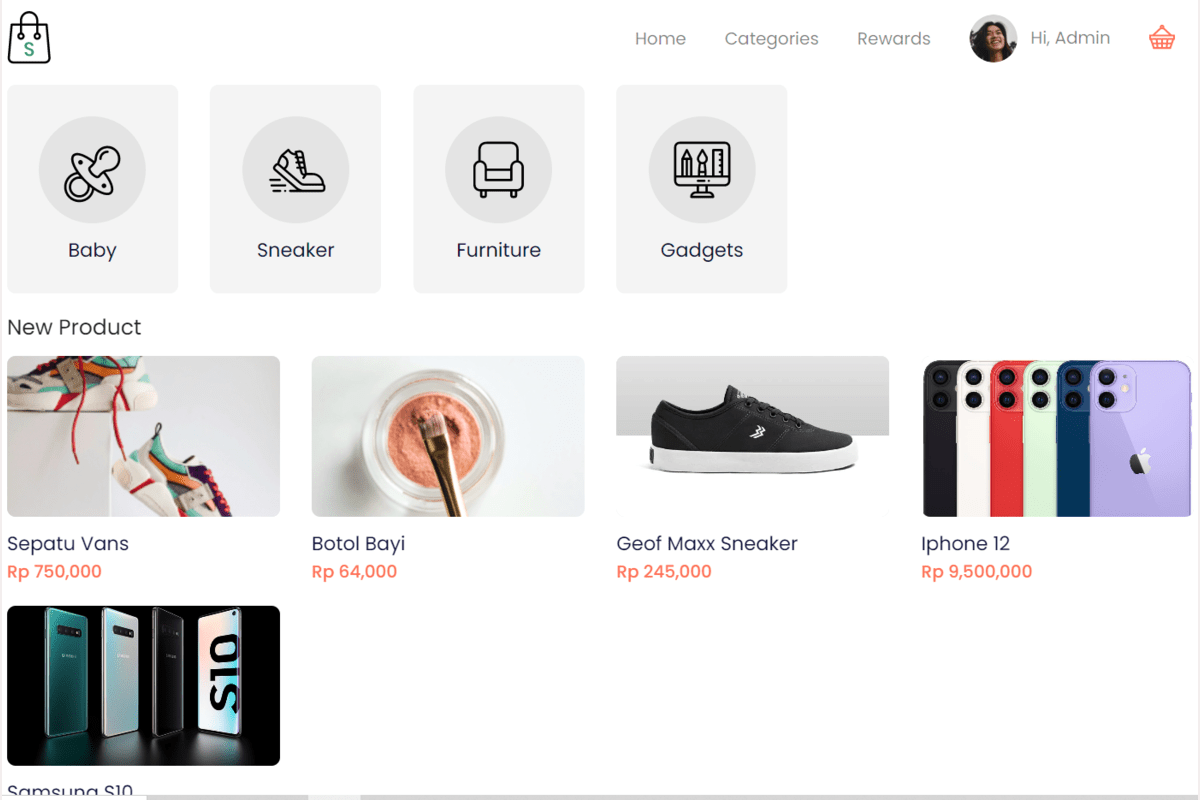View the Botol Bayi product photo
Image resolution: width=1200 pixels, height=800 pixels.
[448, 436]
